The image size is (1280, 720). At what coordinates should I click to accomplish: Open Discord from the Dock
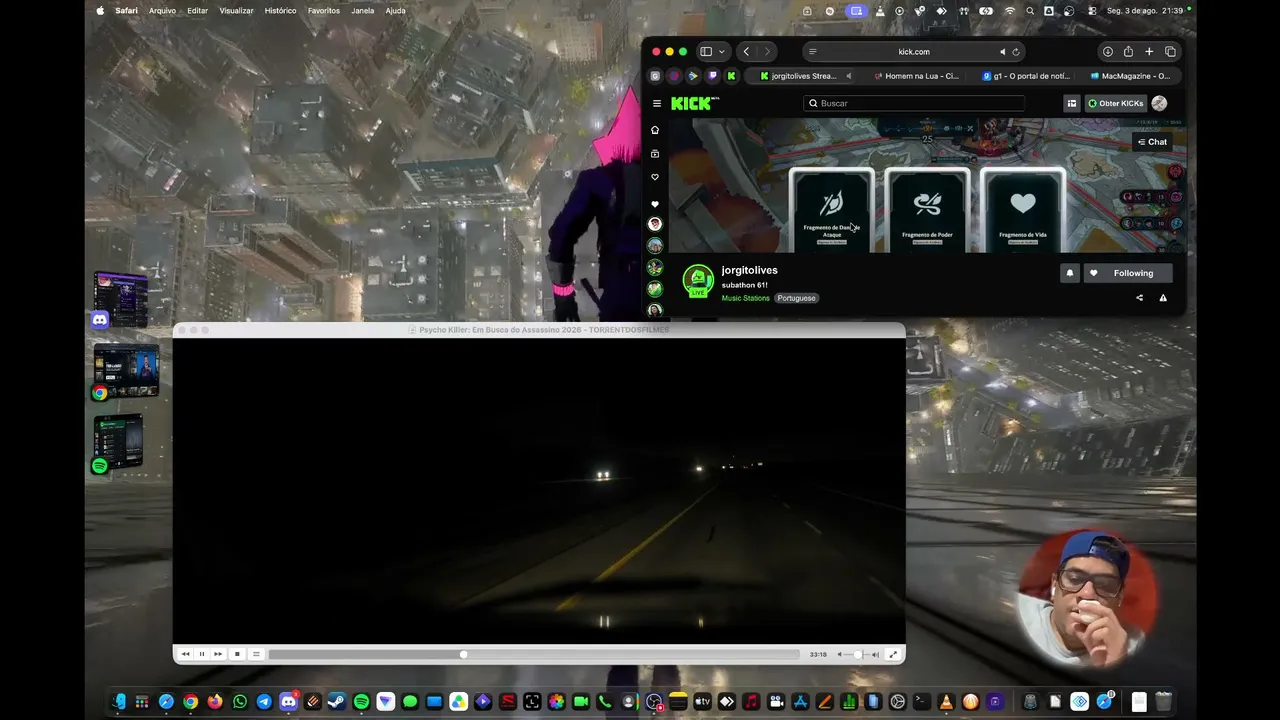288,702
